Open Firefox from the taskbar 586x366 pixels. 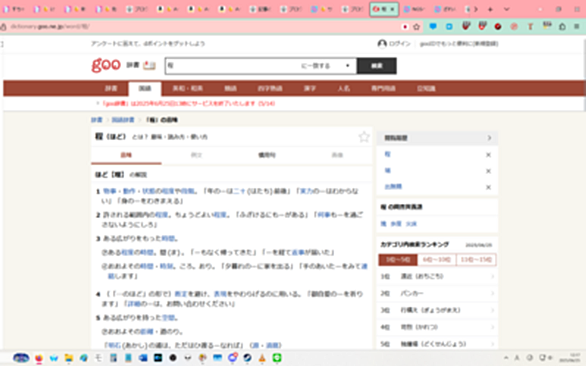tap(39, 358)
